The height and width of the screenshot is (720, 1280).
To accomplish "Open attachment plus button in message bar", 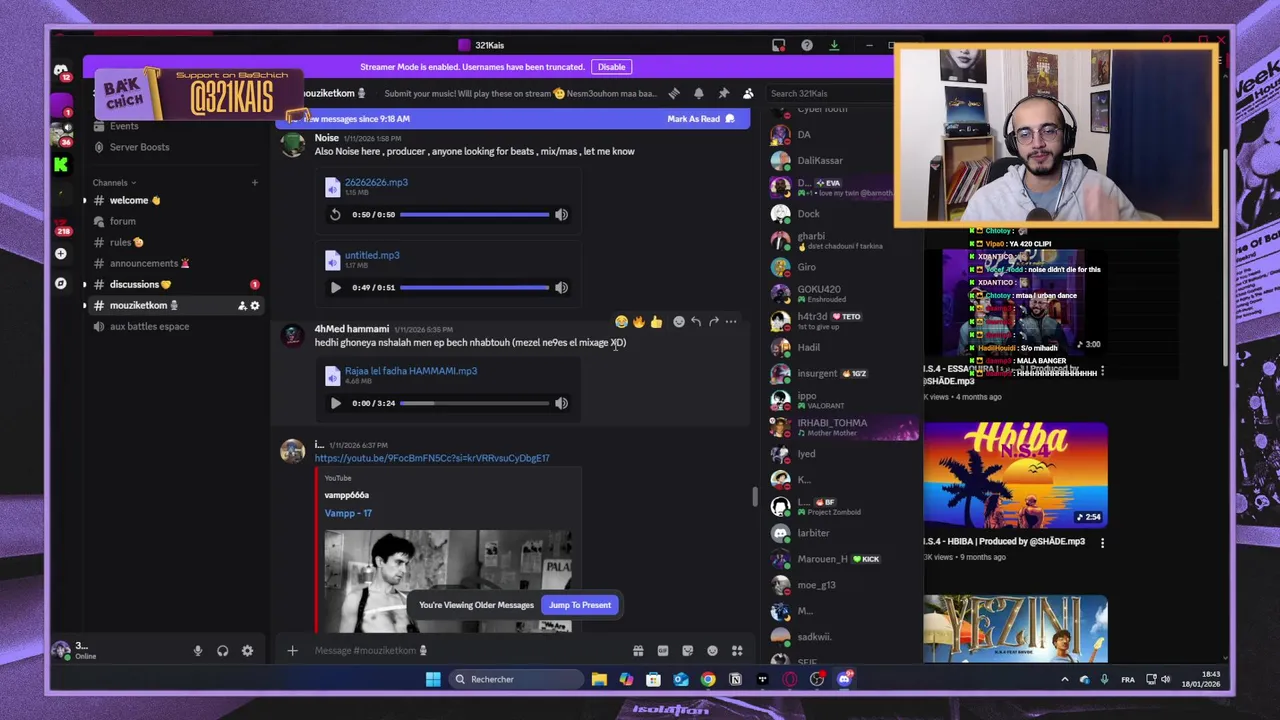I will click(x=292, y=650).
